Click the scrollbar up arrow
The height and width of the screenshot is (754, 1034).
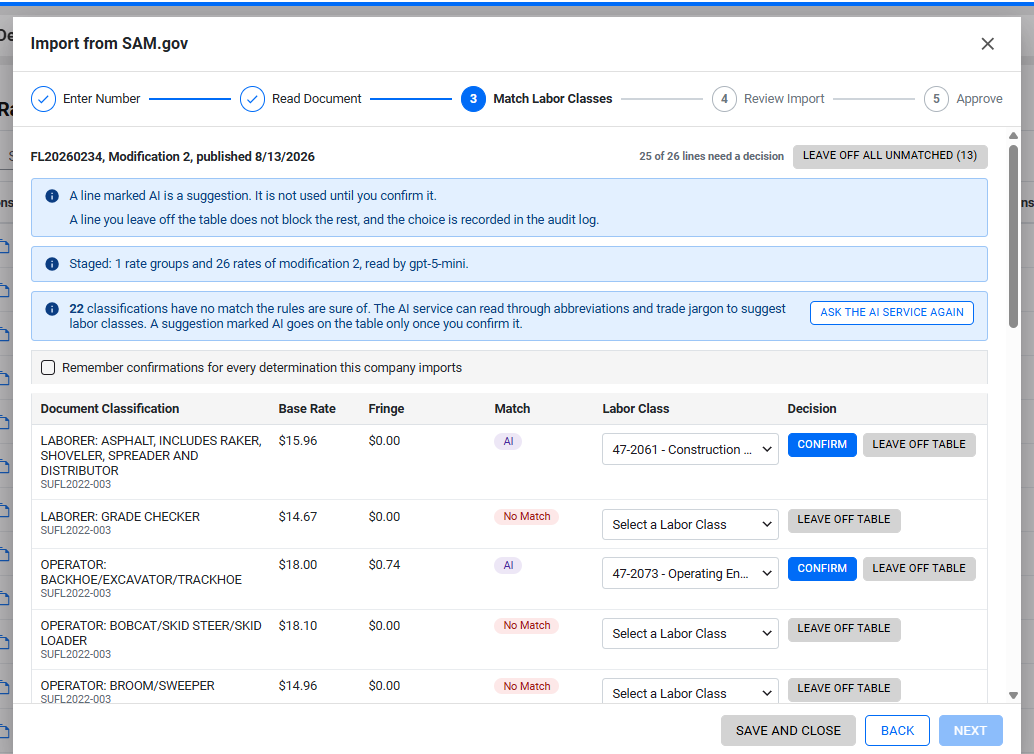point(1014,136)
